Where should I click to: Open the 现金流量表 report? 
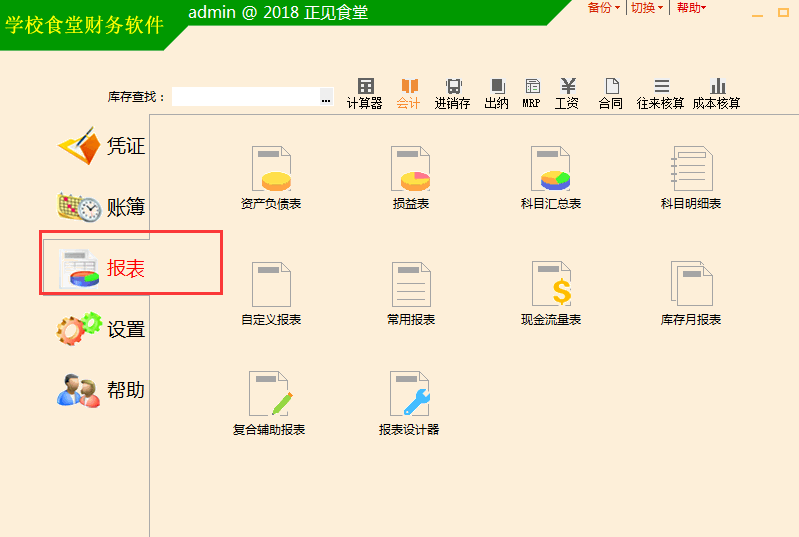551,293
